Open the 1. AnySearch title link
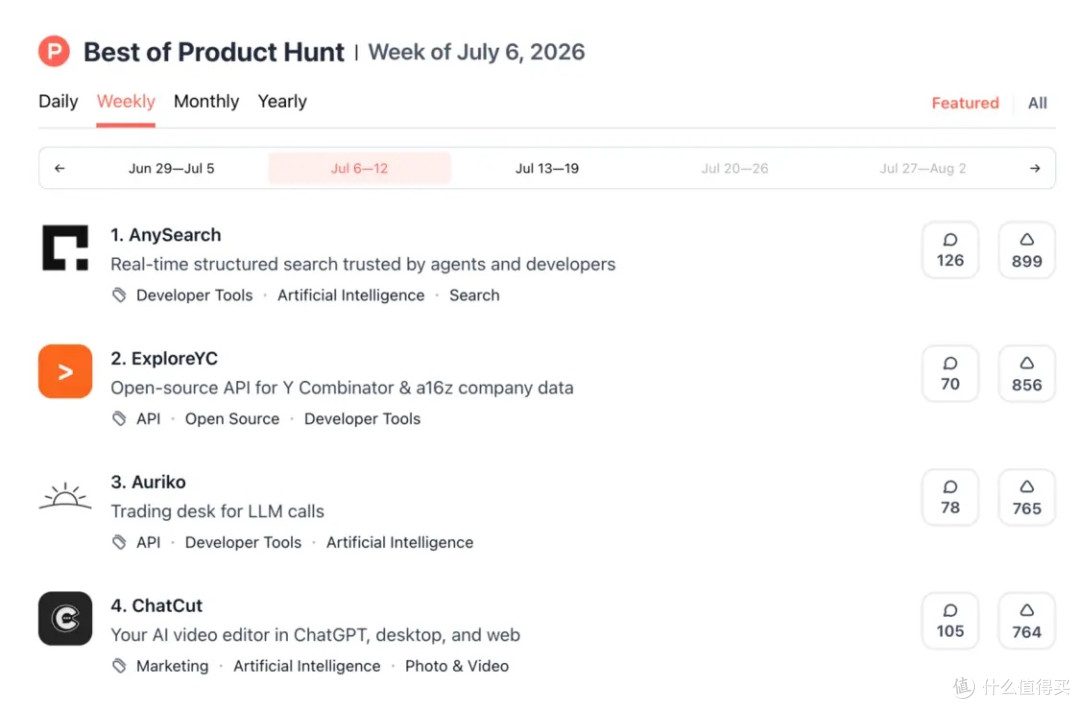This screenshot has width=1080, height=709. [166, 235]
